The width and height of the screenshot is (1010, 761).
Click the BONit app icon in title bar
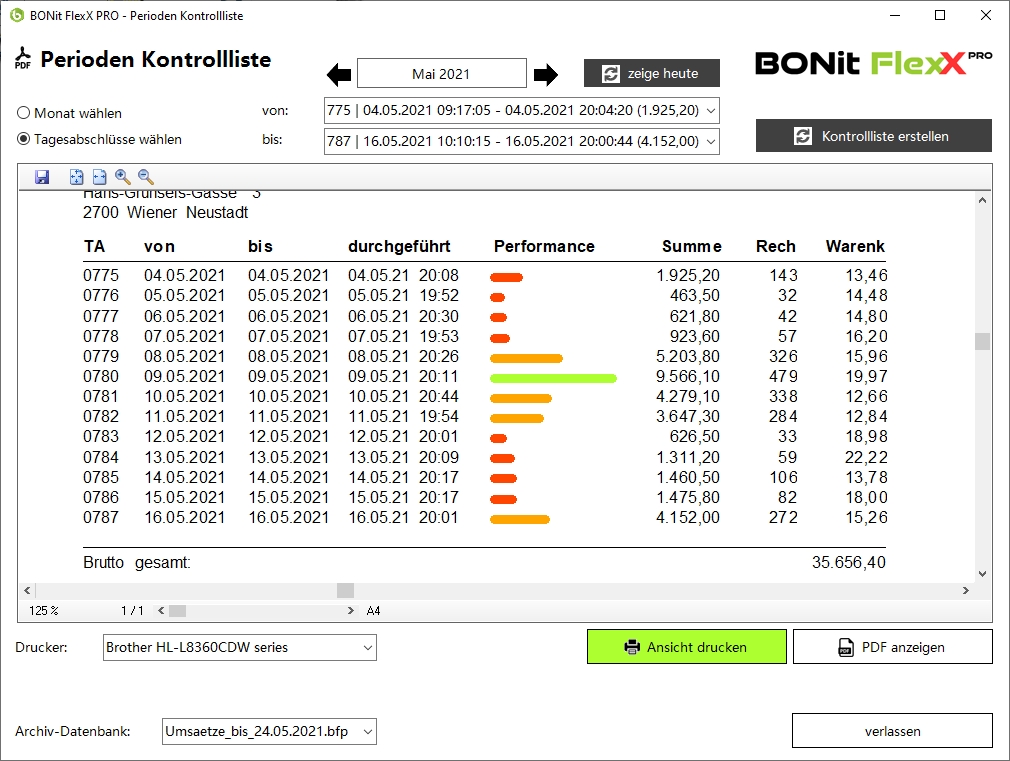[x=17, y=15]
